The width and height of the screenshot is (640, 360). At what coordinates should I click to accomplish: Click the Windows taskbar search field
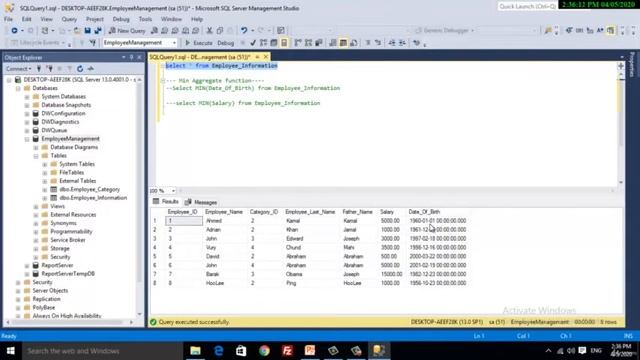[x=102, y=351]
